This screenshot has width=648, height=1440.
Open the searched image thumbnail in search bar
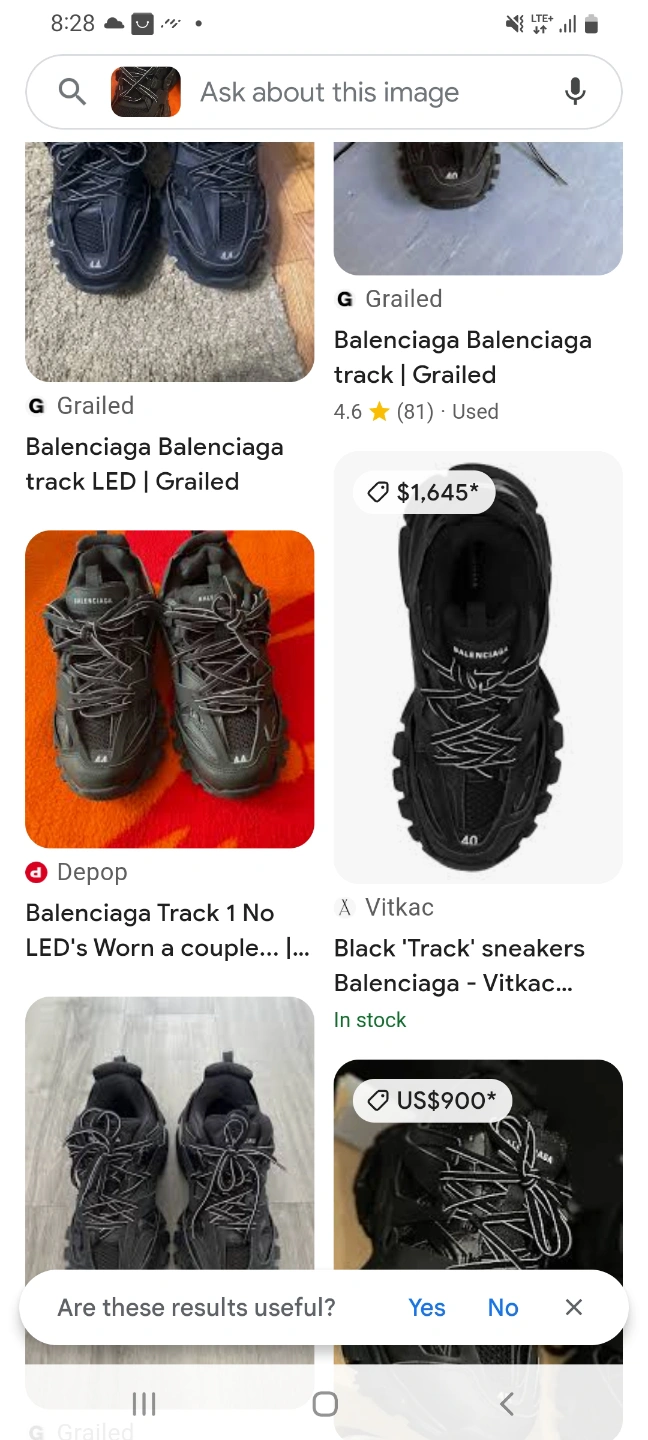click(146, 92)
